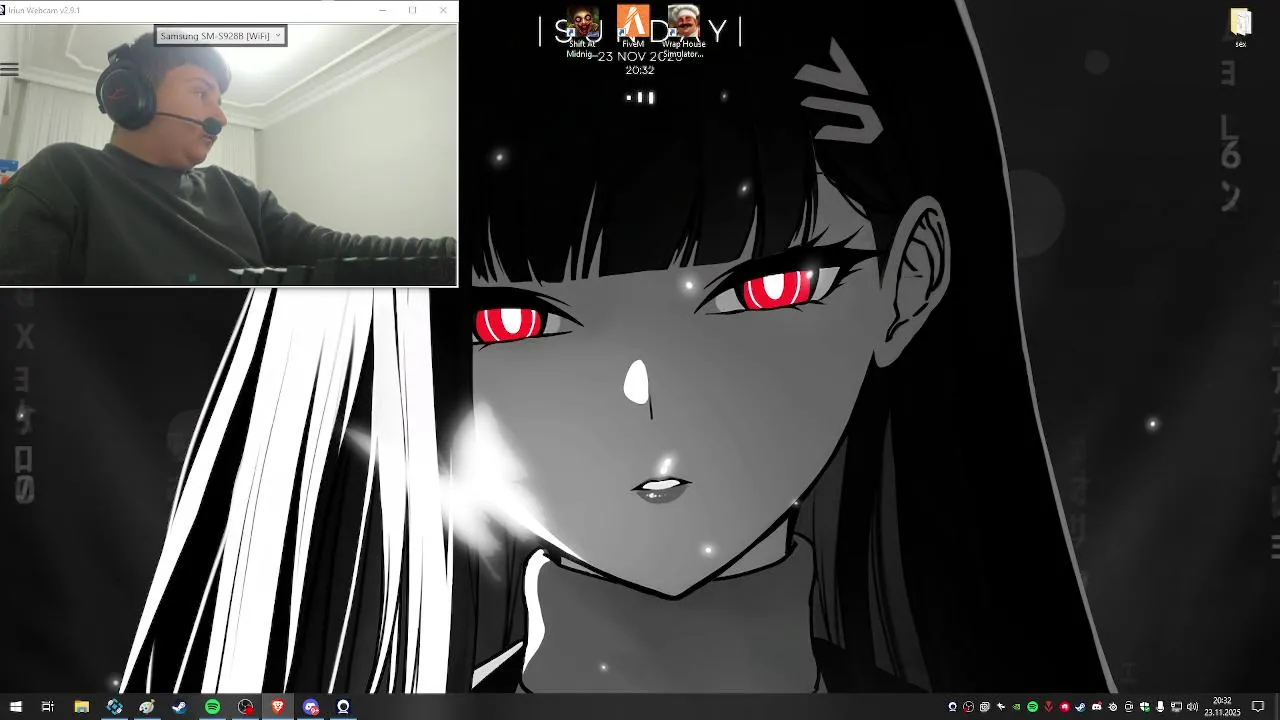This screenshot has width=1280, height=720.
Task: Click the NVIDIA system tray icon
Action: (1016, 707)
